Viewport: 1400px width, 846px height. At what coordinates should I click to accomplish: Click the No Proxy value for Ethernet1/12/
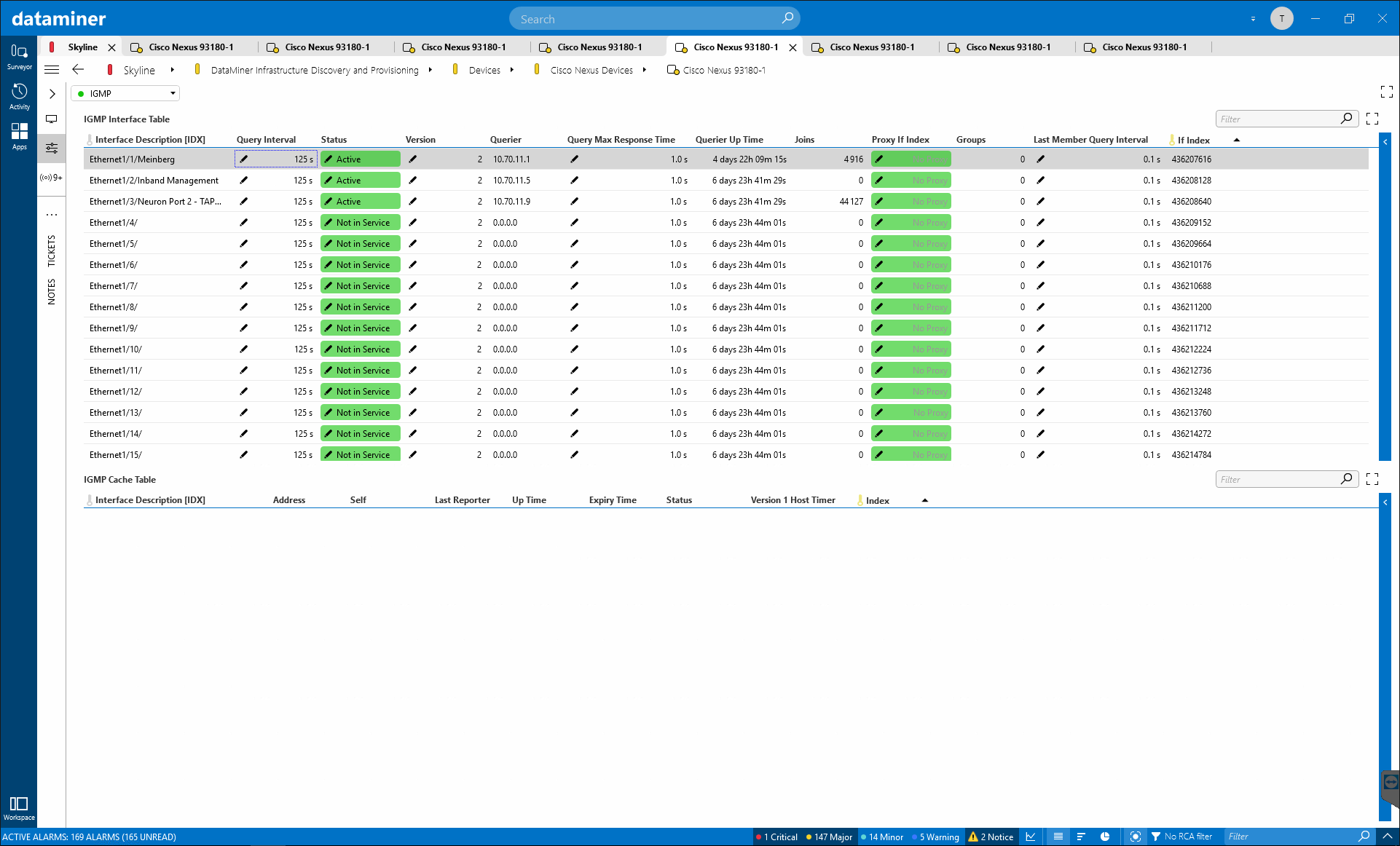(x=911, y=392)
